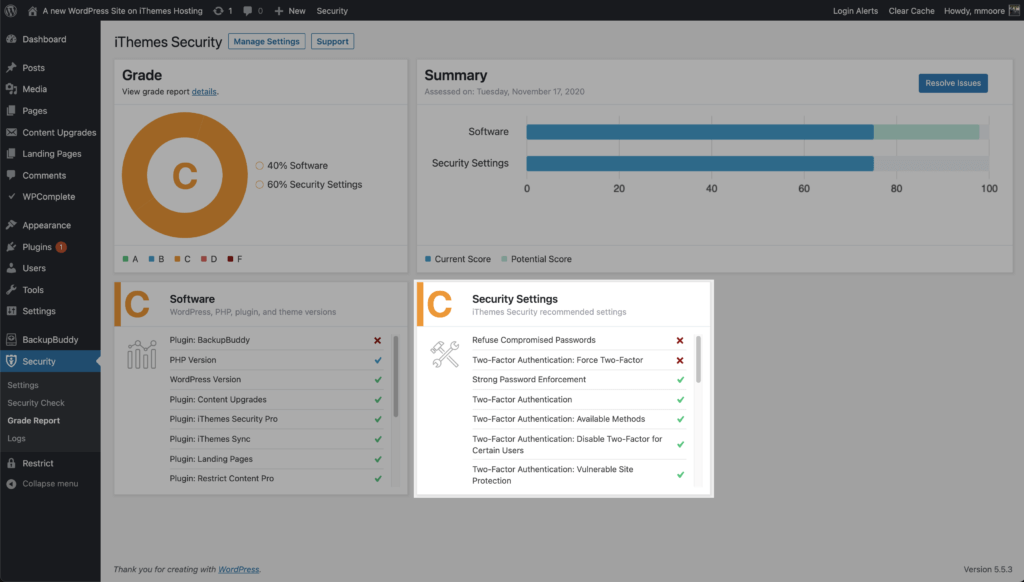The image size is (1024, 582).
Task: Open the New menu in admin bar
Action: (289, 10)
